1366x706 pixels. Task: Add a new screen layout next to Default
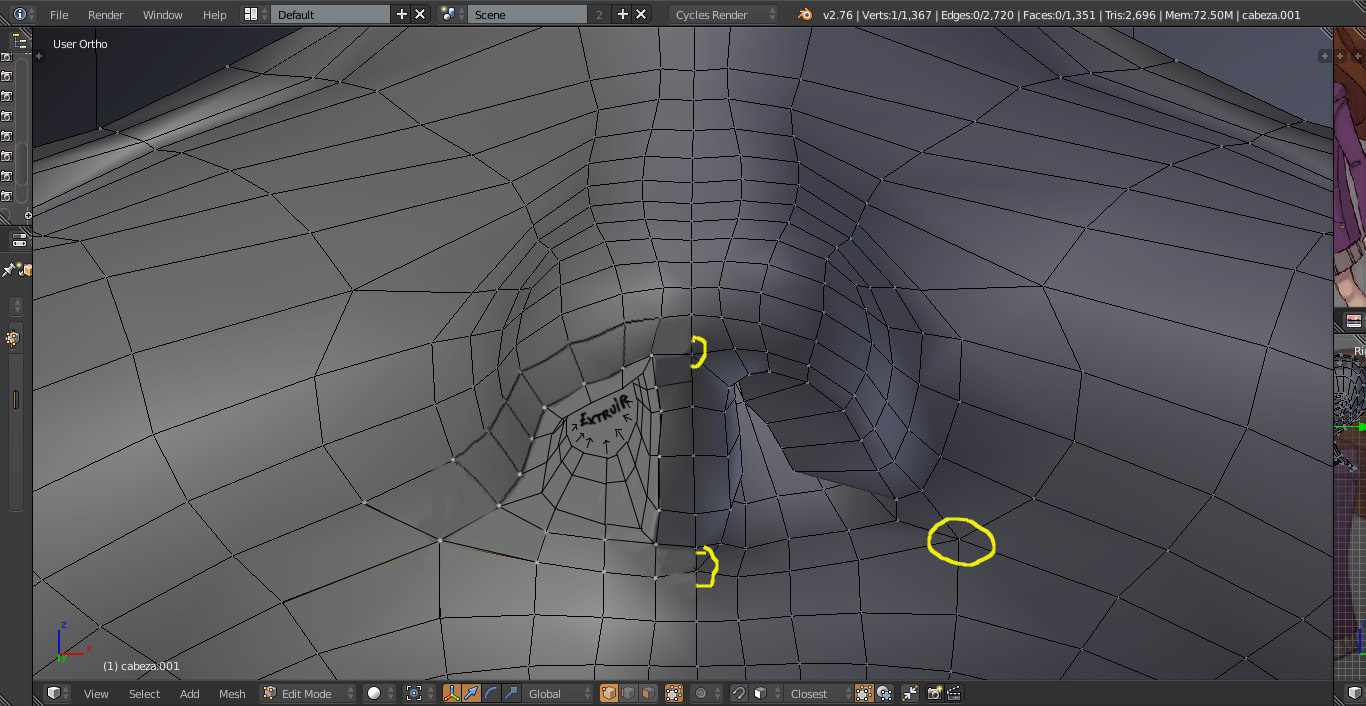tap(402, 14)
